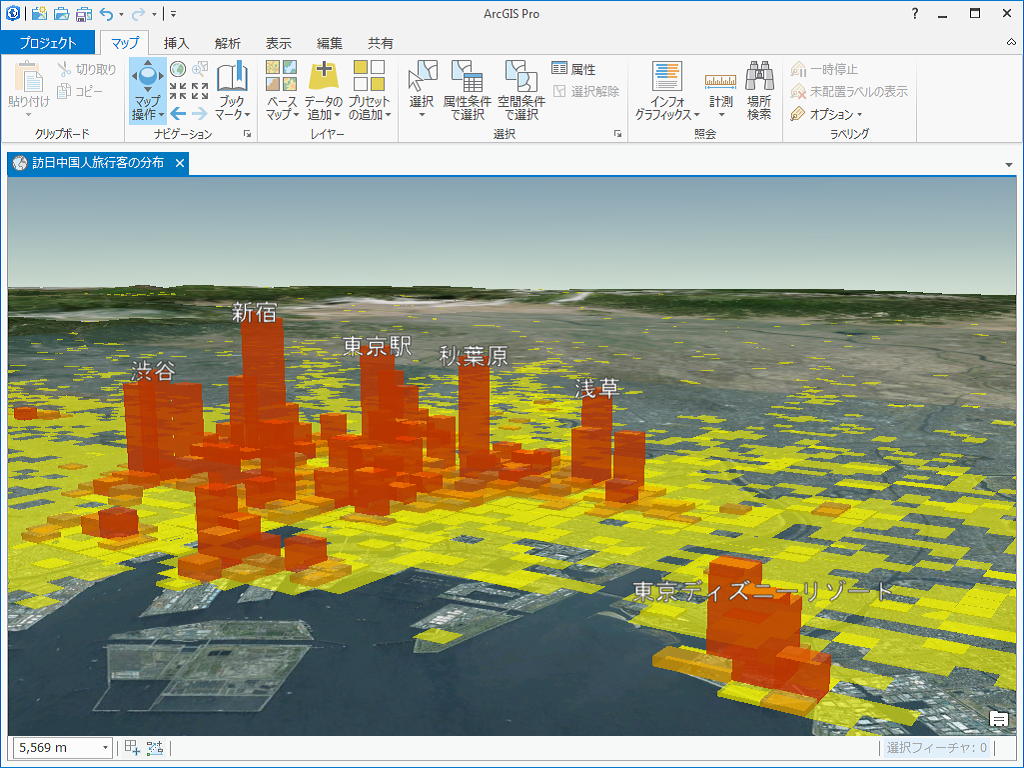Open the undo history dropdown arrow
Viewport: 1024px width, 768px height.
[121, 14]
